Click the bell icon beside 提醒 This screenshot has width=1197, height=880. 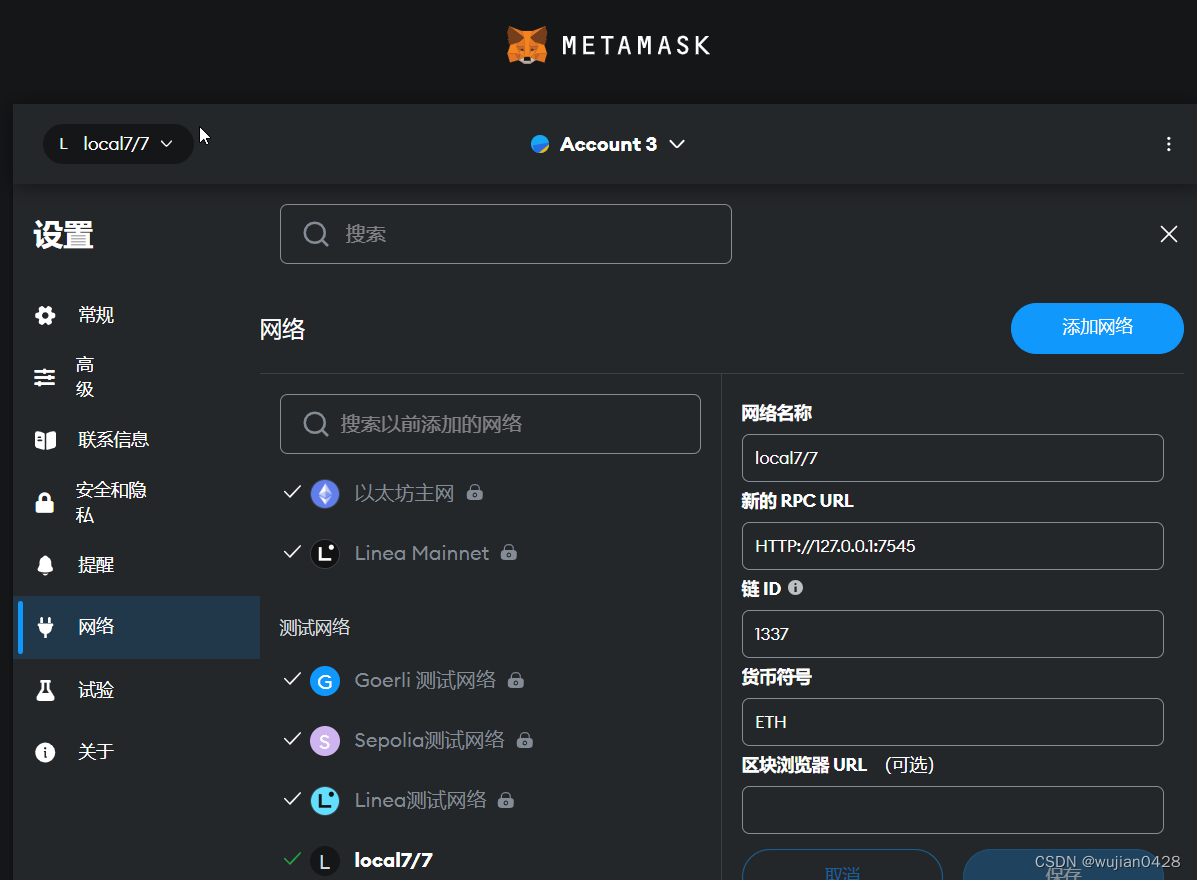[x=45, y=565]
